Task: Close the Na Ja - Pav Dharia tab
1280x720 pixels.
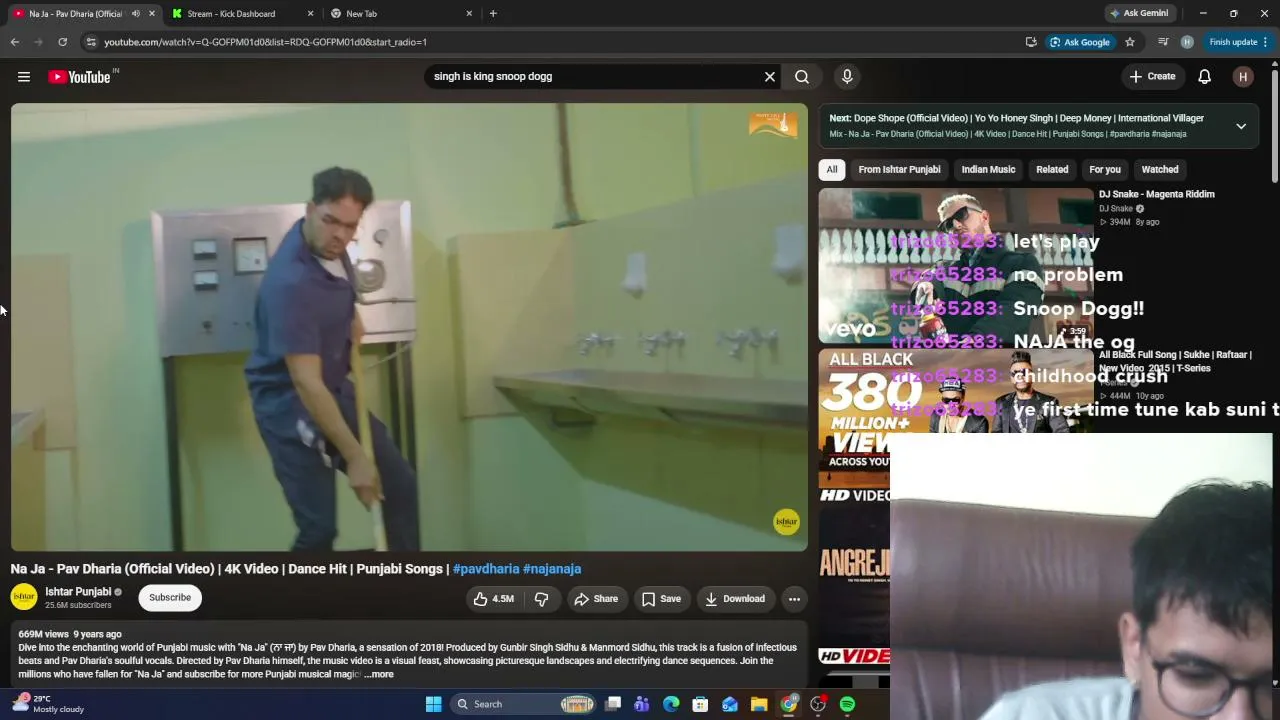Action: (152, 14)
